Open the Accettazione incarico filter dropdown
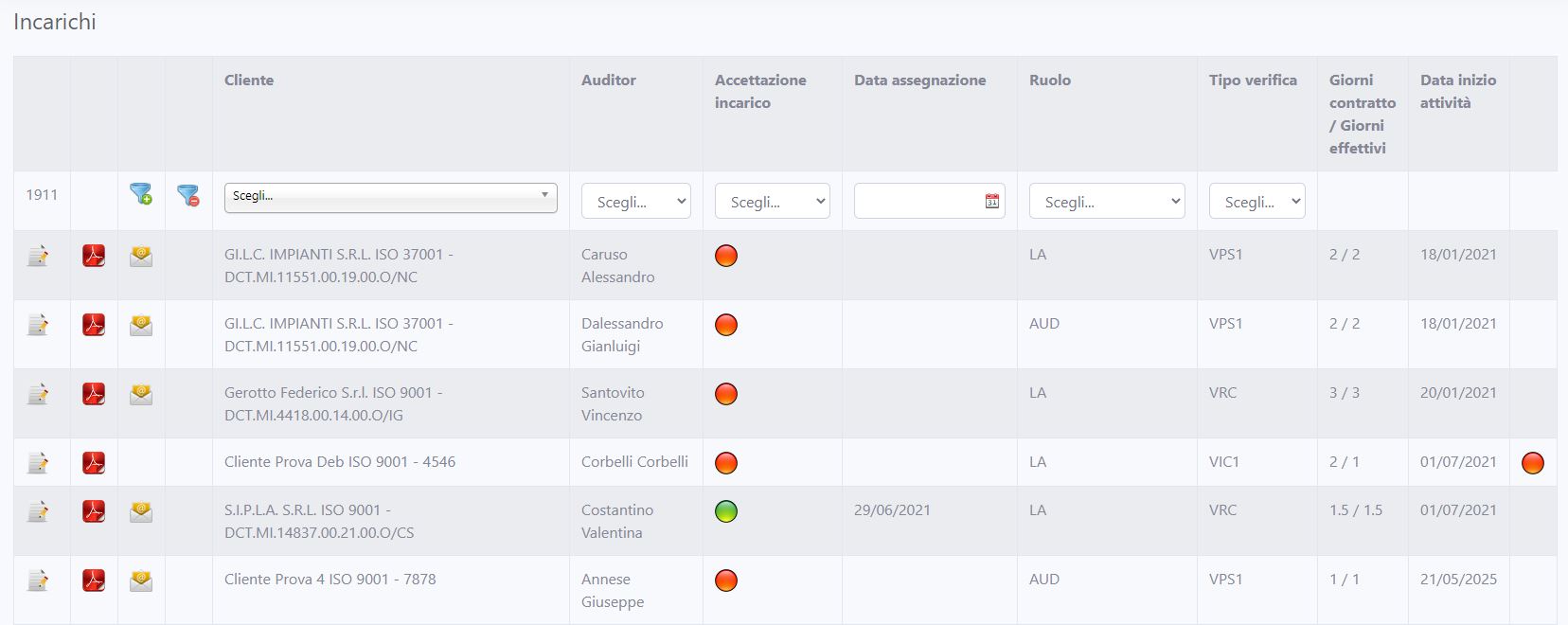The height and width of the screenshot is (625, 1568). (x=772, y=202)
